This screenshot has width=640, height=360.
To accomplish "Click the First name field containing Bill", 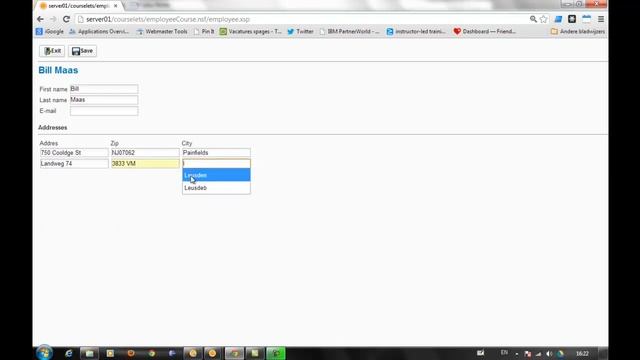I will pyautogui.click(x=104, y=89).
